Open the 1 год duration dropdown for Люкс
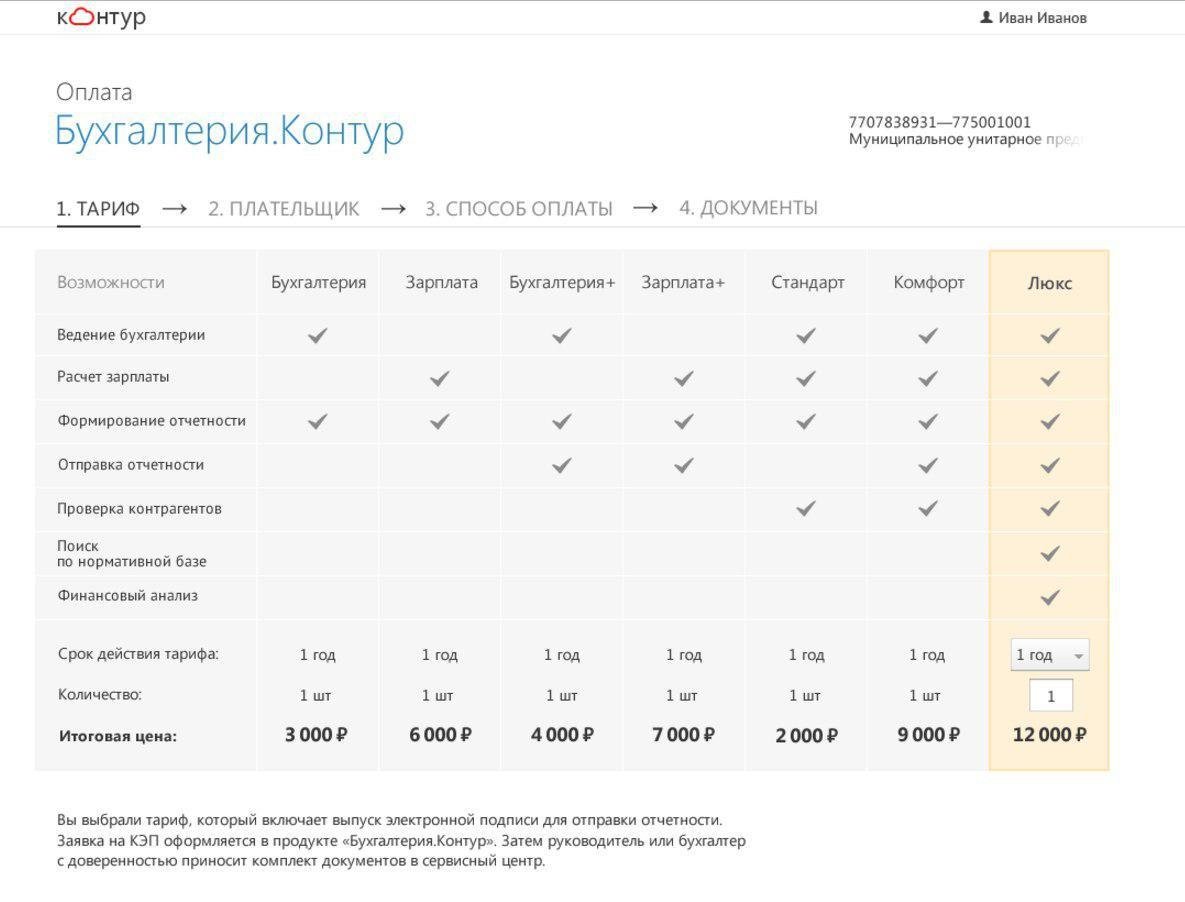Image resolution: width=1185 pixels, height=902 pixels. click(x=1050, y=655)
